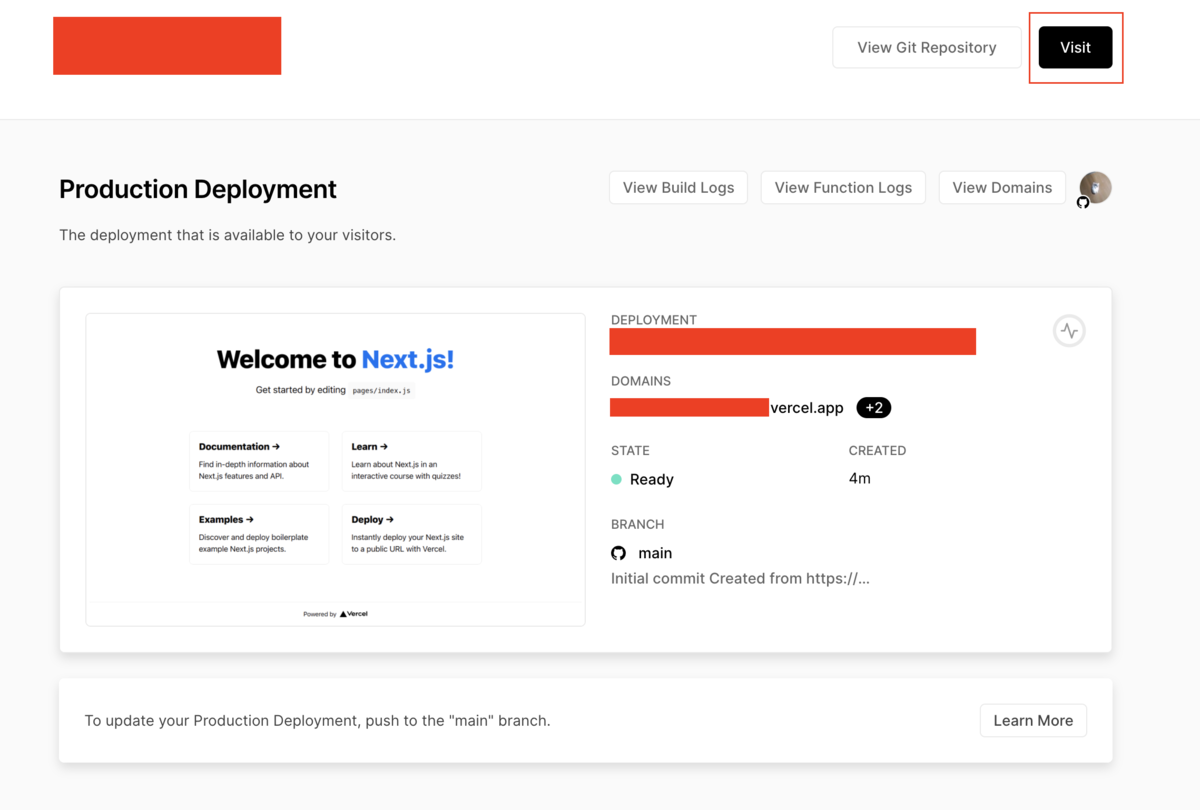1200x810 pixels.
Task: Click Powered by Vercel footer text
Action: pos(336,614)
